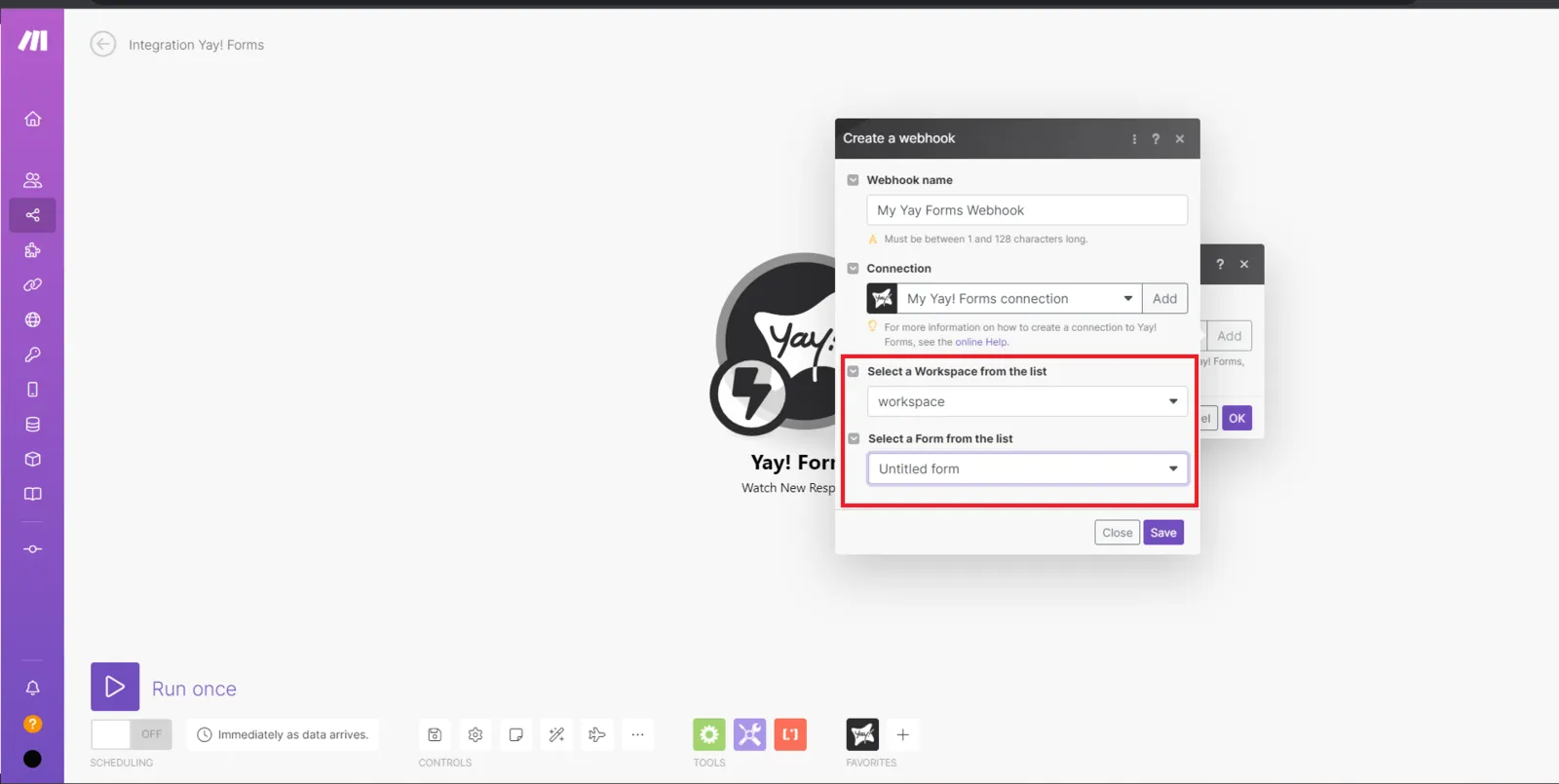Click the Close button in webhook dialog
The height and width of the screenshot is (784, 1559).
1118,533
